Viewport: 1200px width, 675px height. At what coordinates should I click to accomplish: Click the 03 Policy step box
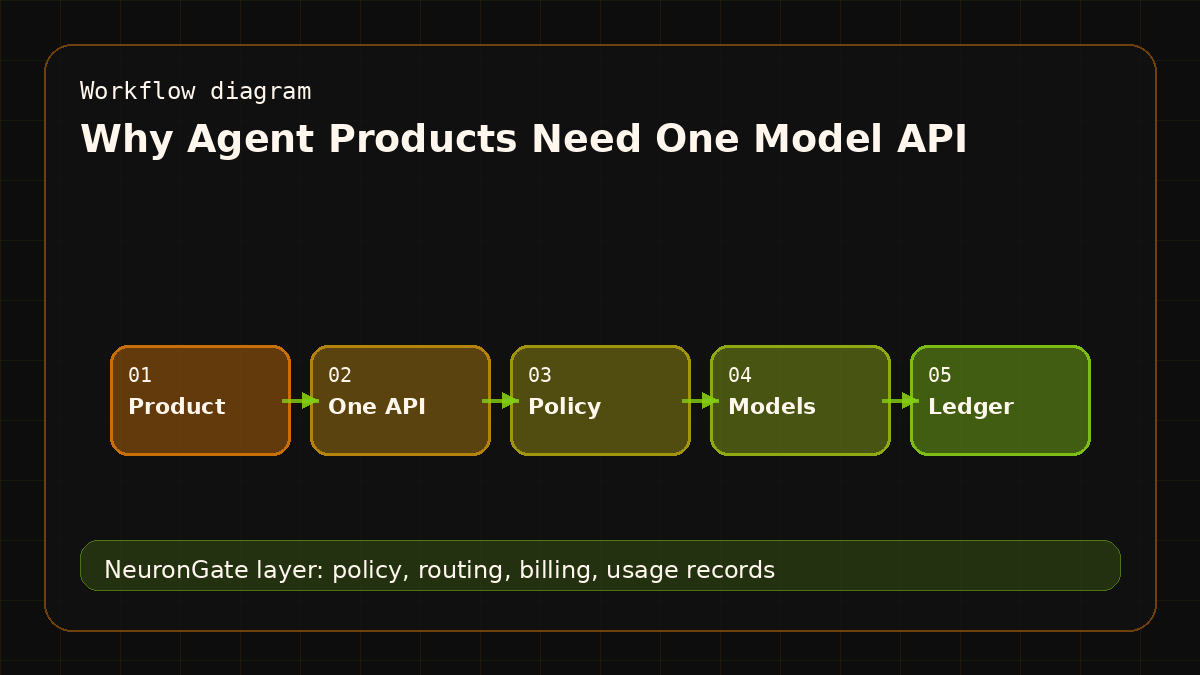click(x=600, y=400)
